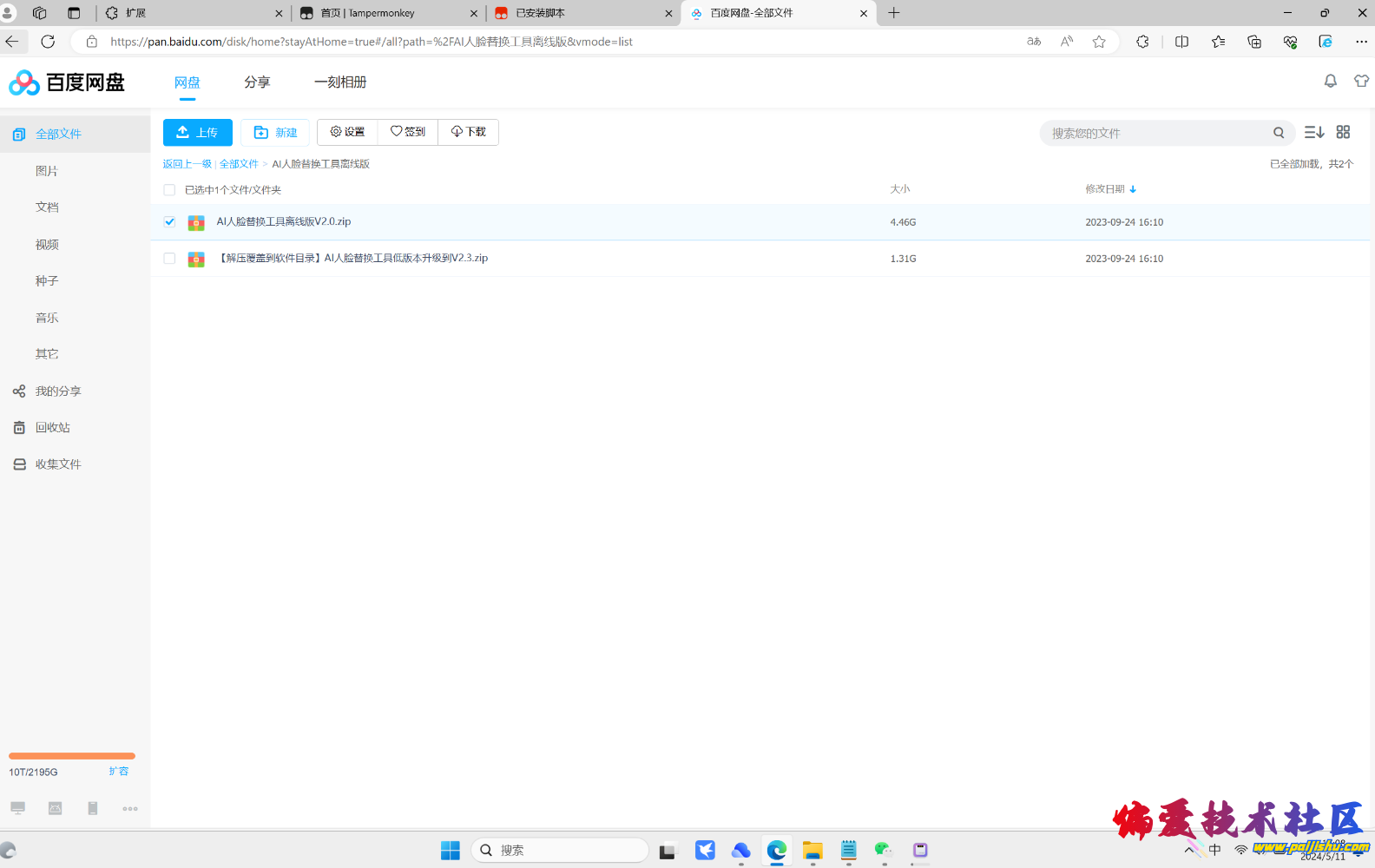
Task: Click the 返回上一级 breadcrumb link
Action: [187, 164]
